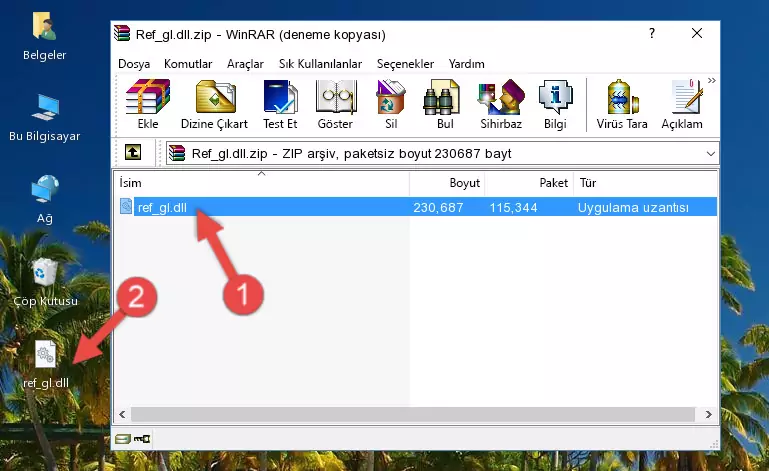Click Dizine Çıkart extract icon

[214, 104]
